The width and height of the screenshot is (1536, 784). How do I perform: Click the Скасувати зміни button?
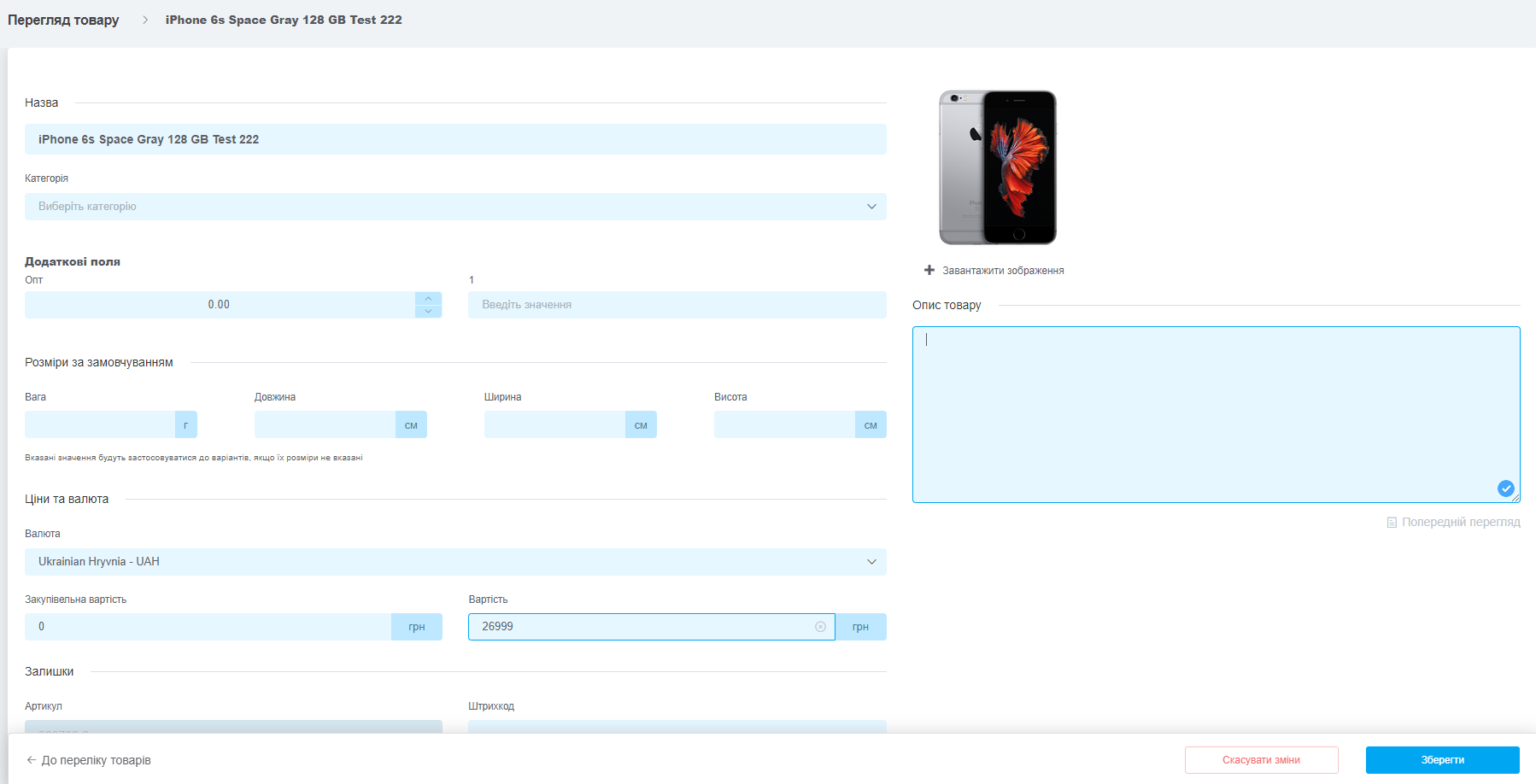[x=1261, y=760]
